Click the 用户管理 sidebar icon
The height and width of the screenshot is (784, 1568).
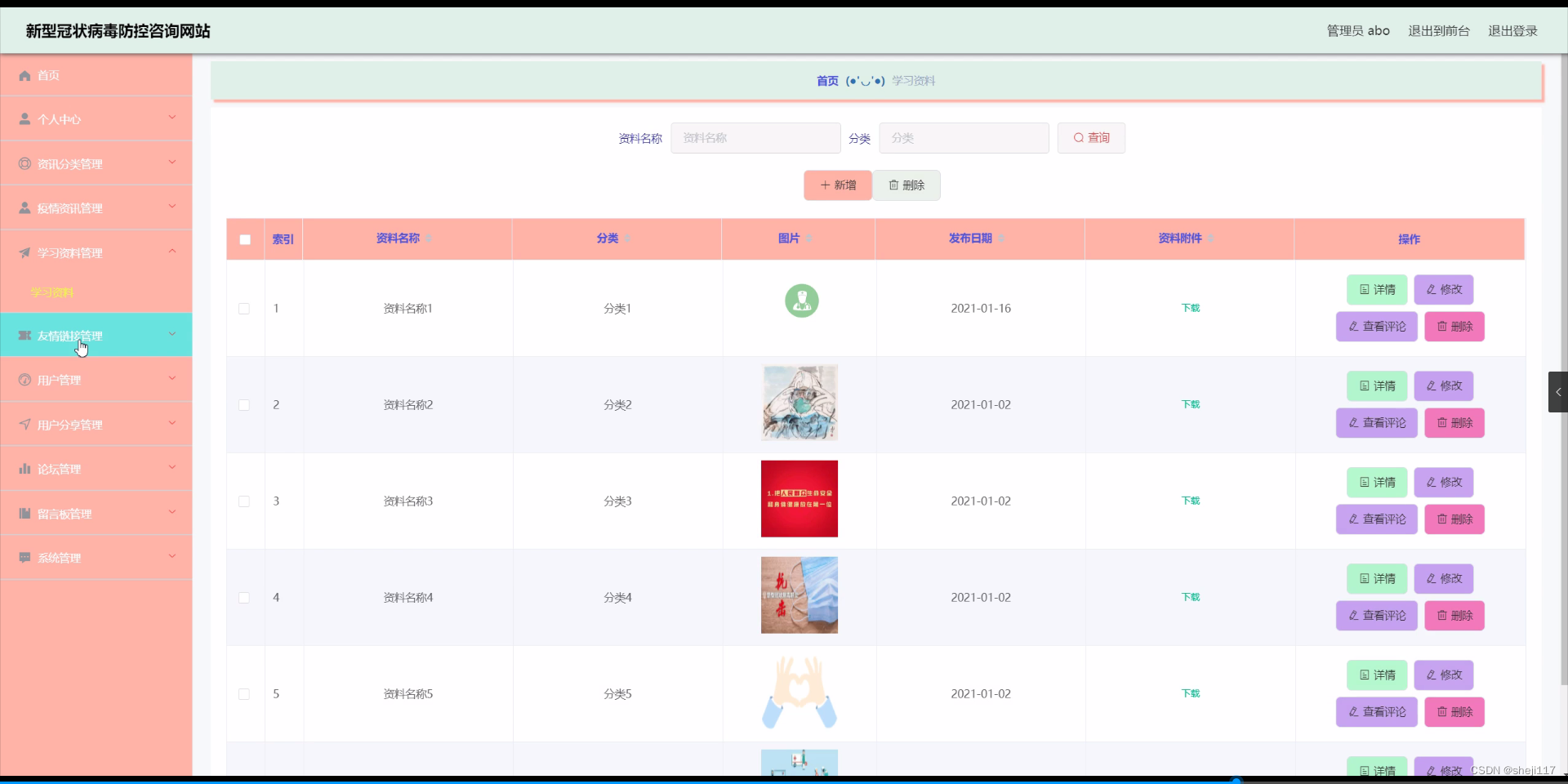coord(24,380)
